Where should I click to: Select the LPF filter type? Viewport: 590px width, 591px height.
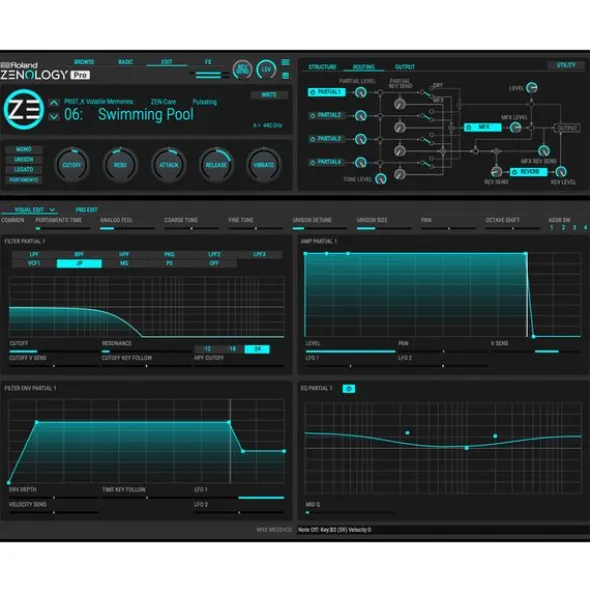pyautogui.click(x=34, y=254)
